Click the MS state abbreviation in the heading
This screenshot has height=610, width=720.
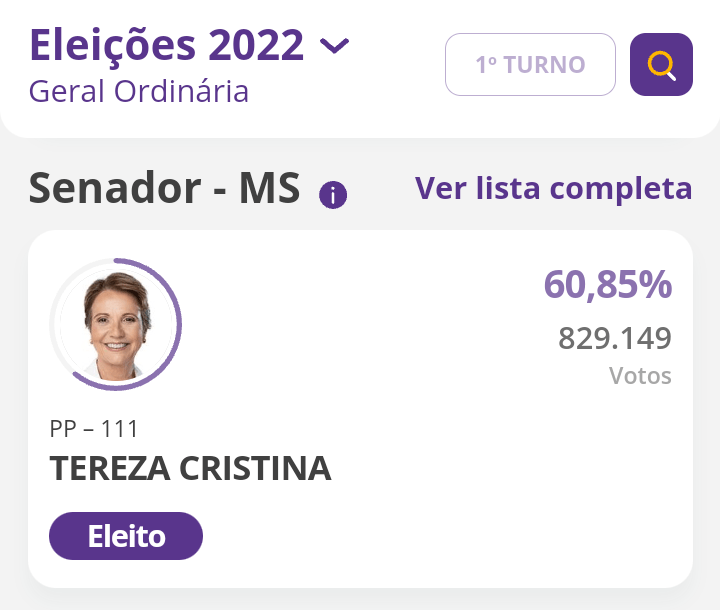pos(269,188)
